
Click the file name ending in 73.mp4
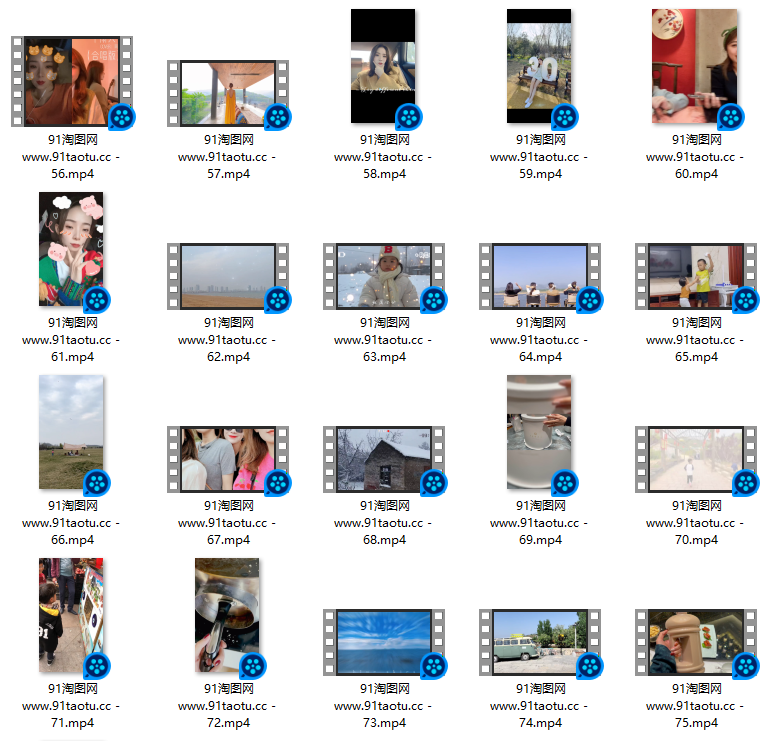click(384, 706)
